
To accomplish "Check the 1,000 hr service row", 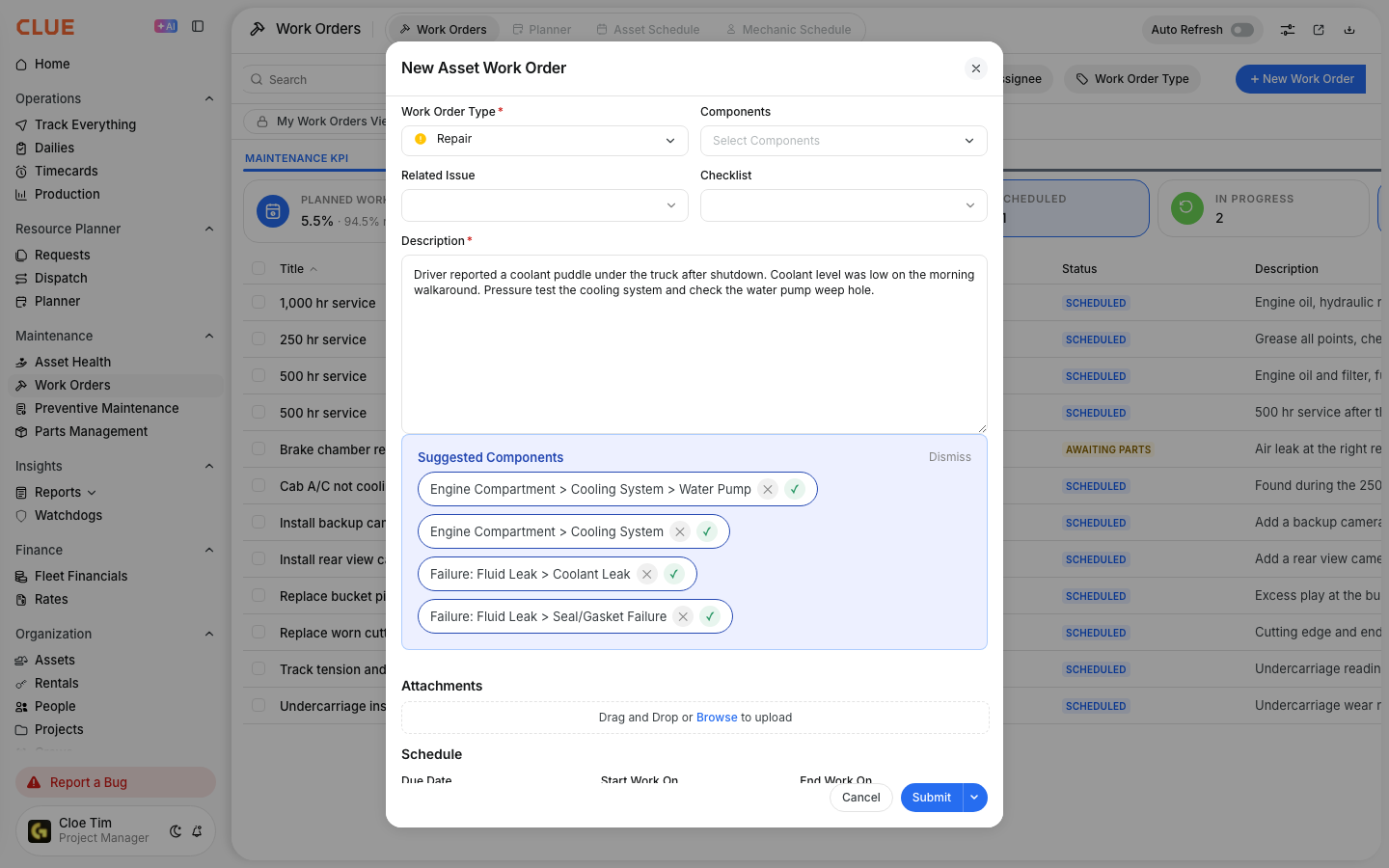I will coord(259,302).
